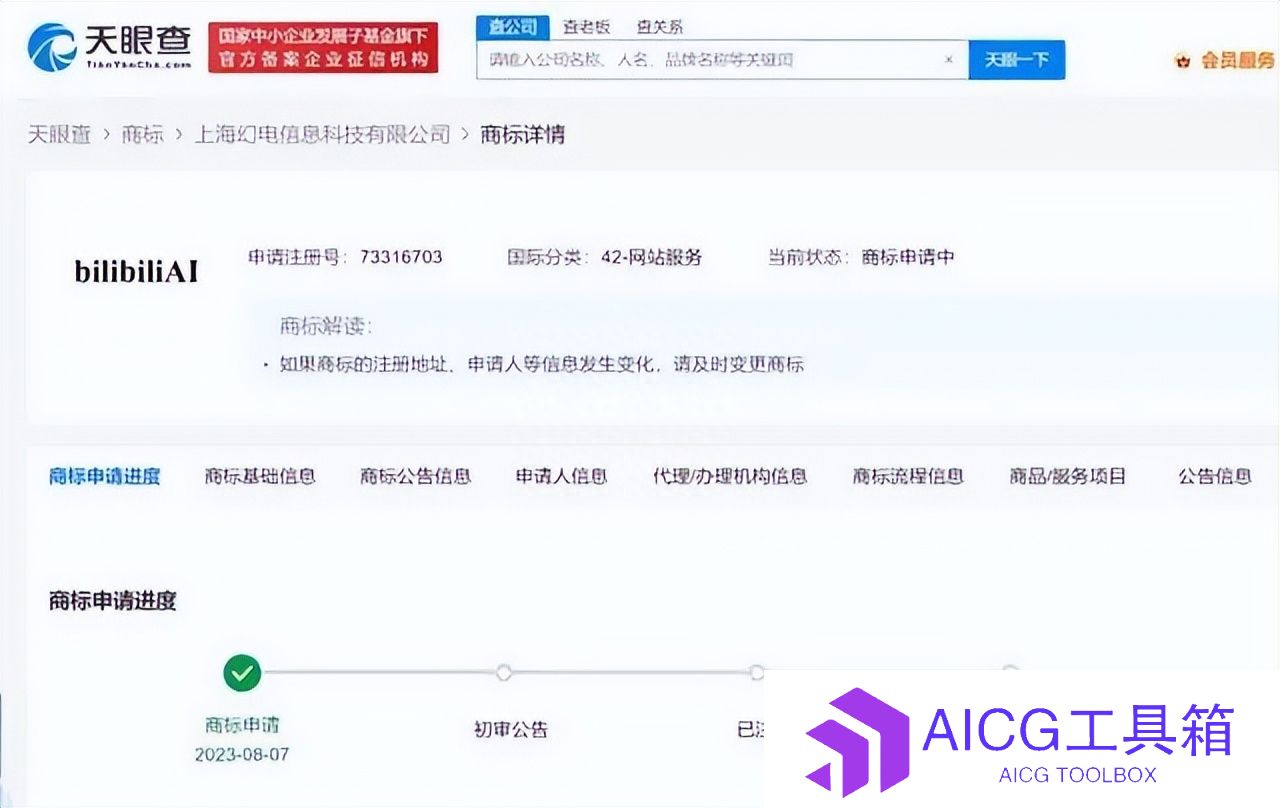Focus the company name search field
Viewport: 1280px width, 808px height.
(x=722, y=59)
